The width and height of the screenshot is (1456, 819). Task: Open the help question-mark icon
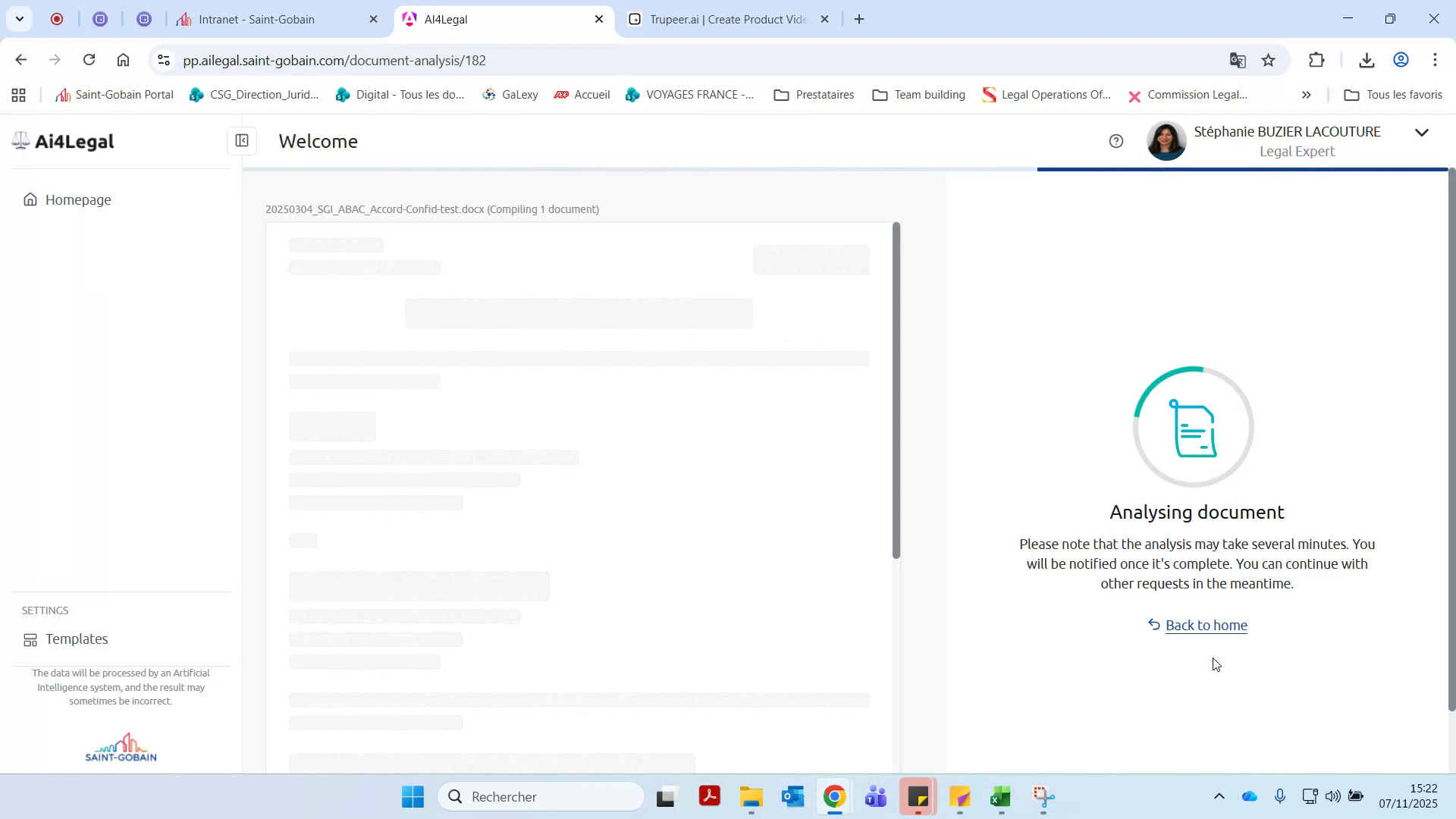pyautogui.click(x=1116, y=141)
